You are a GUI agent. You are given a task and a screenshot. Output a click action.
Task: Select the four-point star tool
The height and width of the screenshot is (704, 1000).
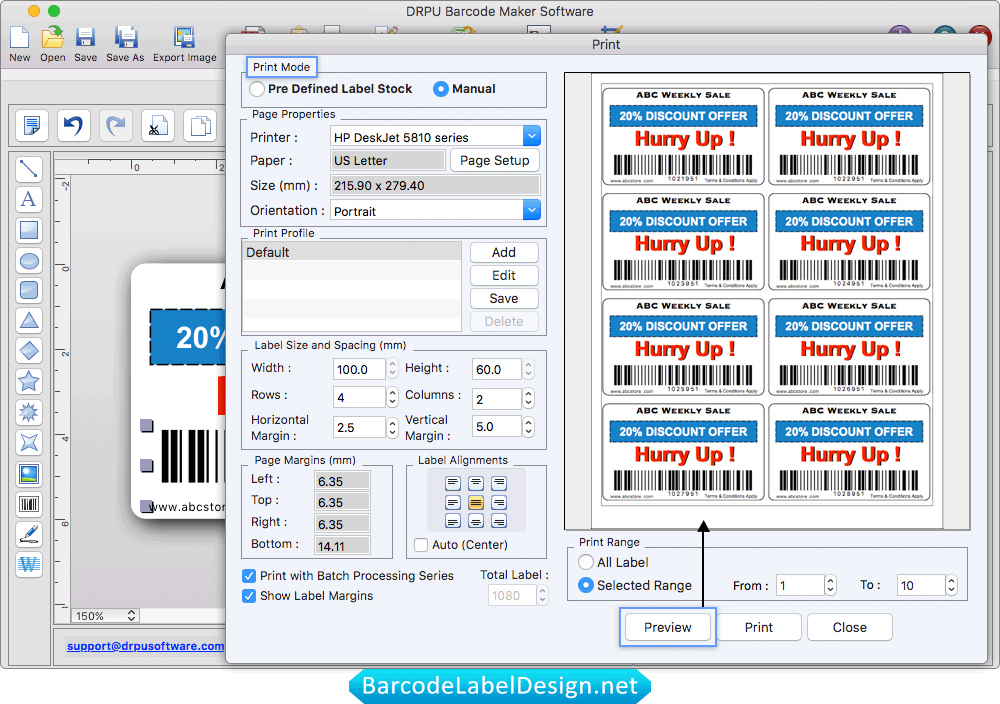point(29,442)
